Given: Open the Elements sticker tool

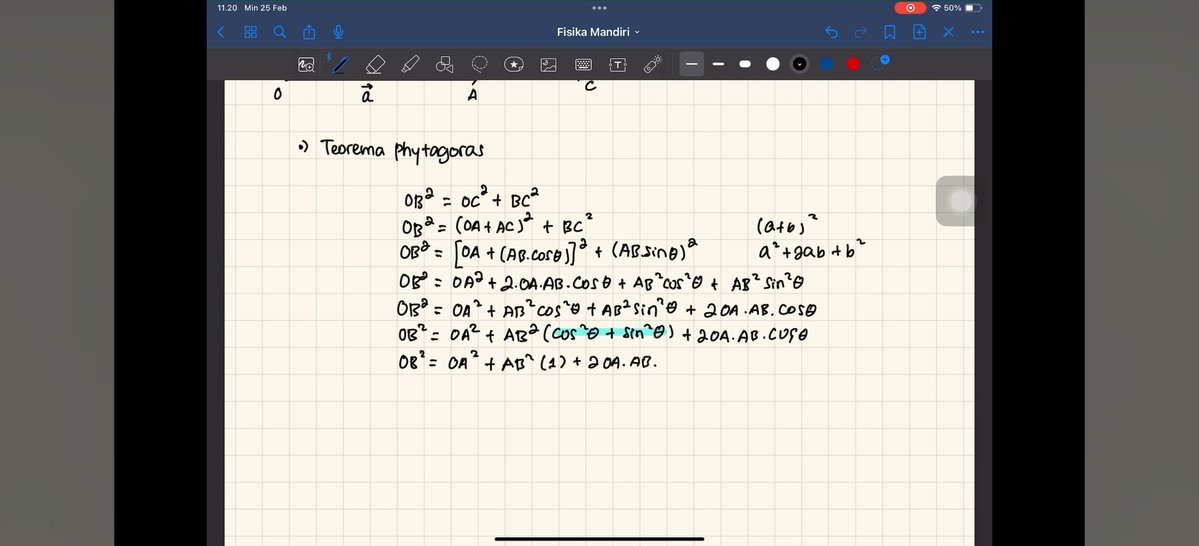Looking at the screenshot, I should tap(514, 65).
